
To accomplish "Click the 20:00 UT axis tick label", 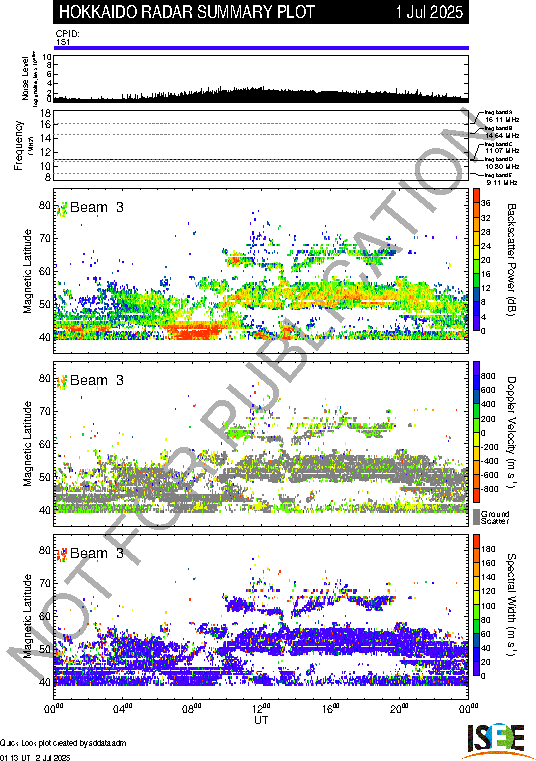I will pyautogui.click(x=400, y=709).
